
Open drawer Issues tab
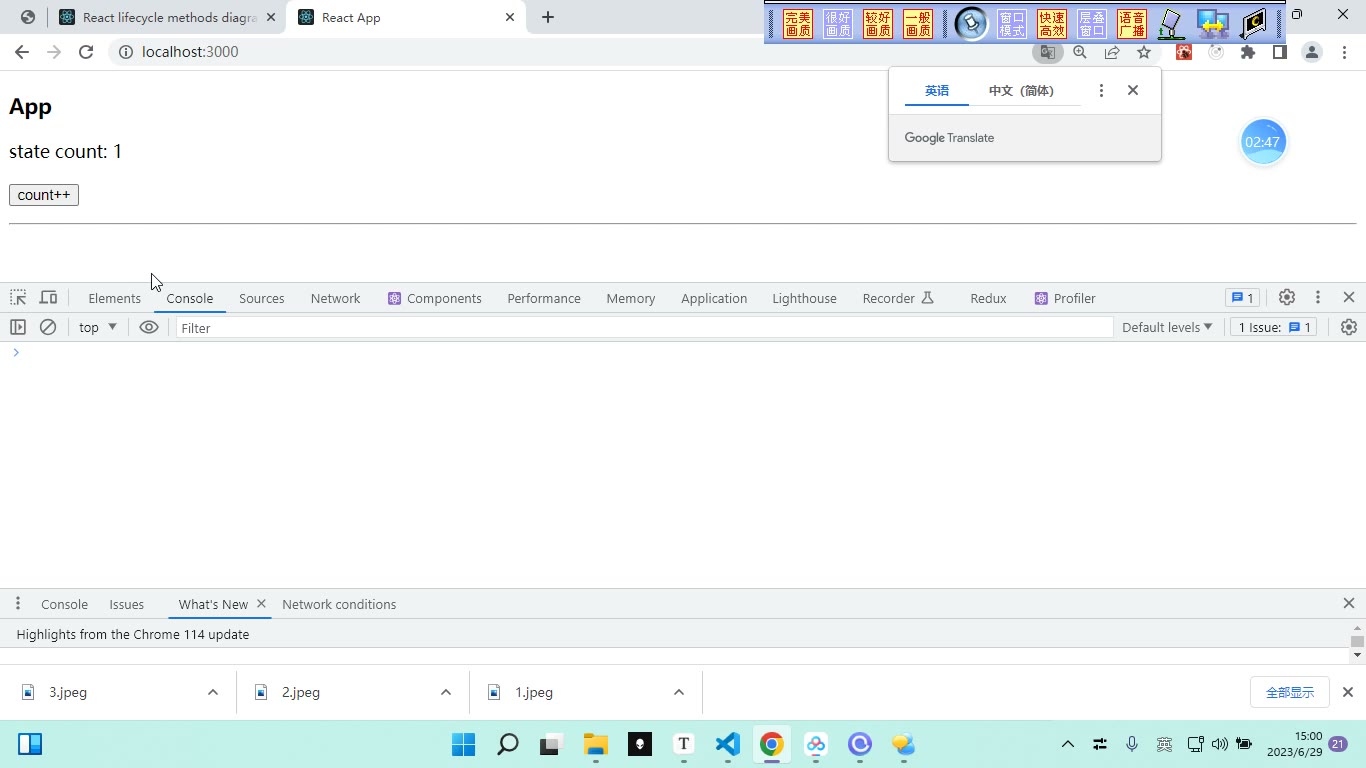(127, 604)
